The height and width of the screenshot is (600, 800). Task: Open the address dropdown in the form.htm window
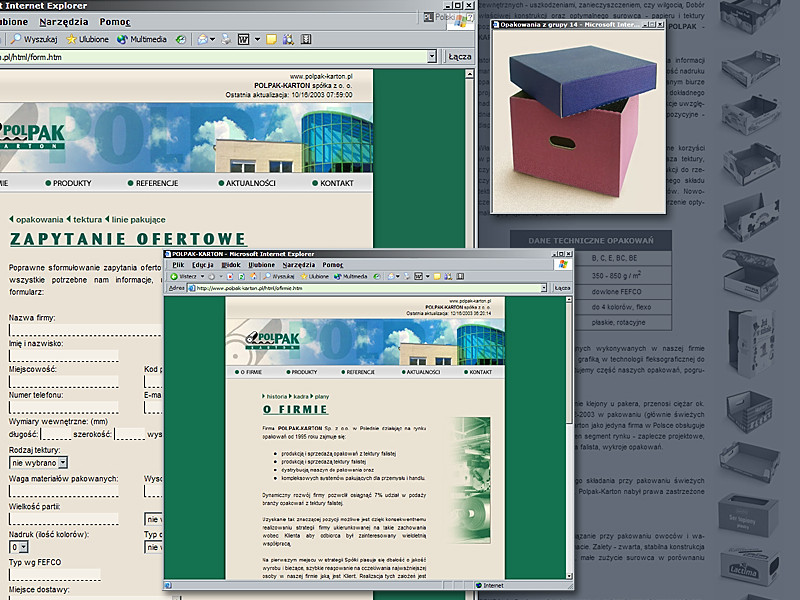432,57
